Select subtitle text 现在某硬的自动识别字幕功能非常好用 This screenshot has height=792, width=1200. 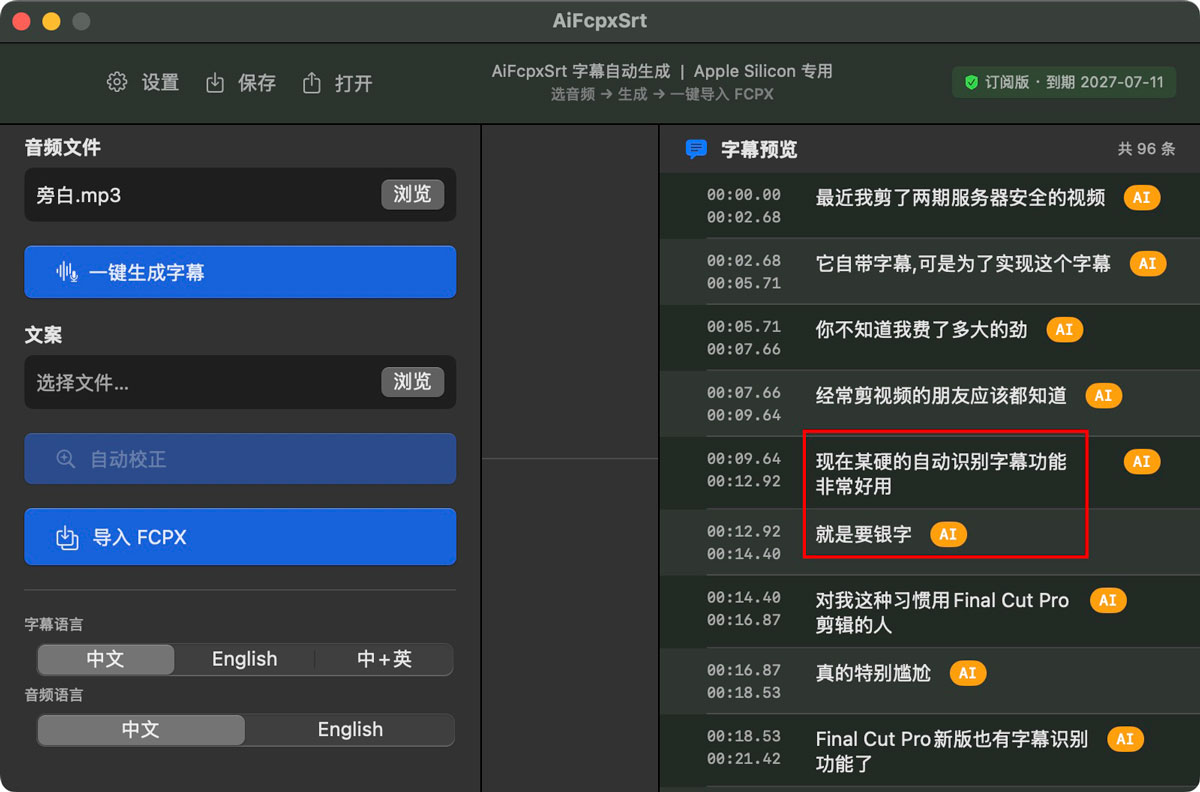941,474
